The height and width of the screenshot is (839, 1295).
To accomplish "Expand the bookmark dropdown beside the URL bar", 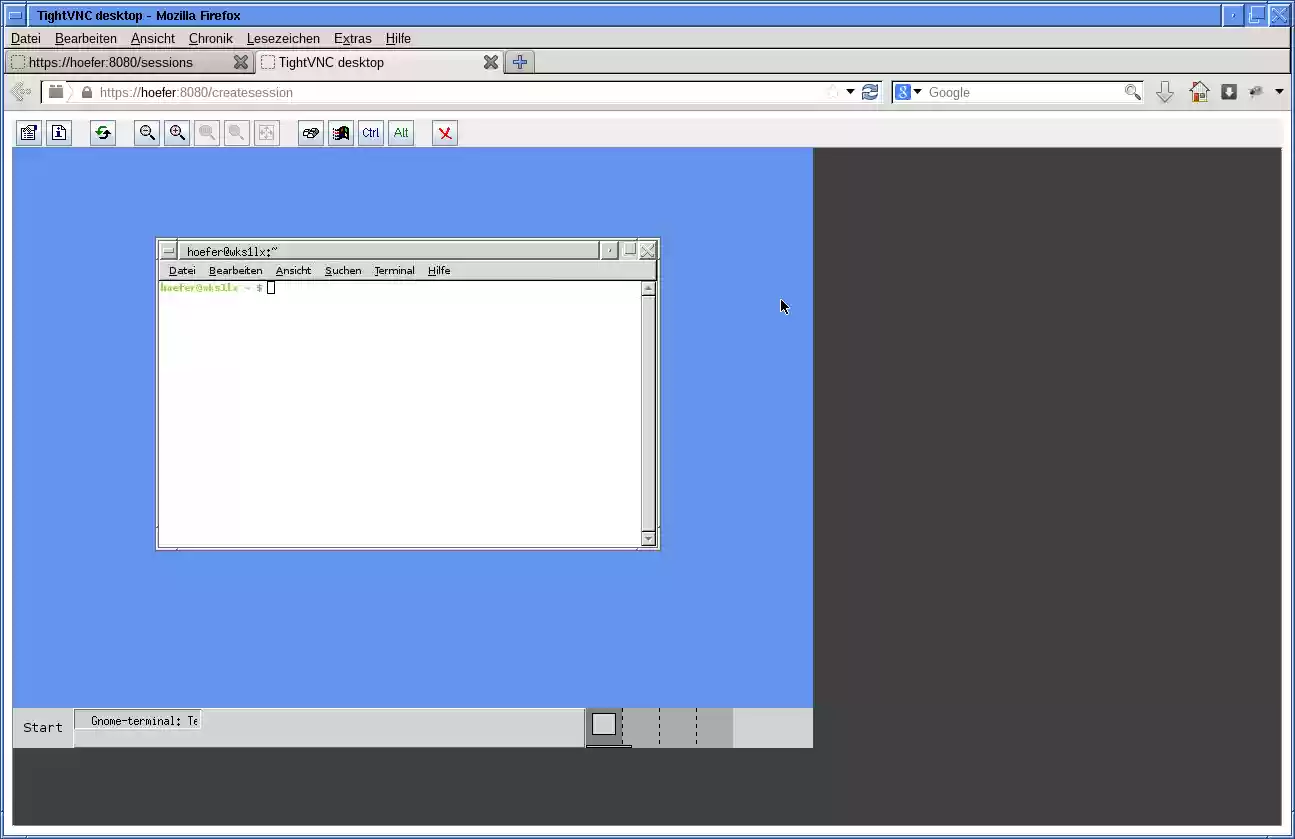I will [x=1277, y=92].
